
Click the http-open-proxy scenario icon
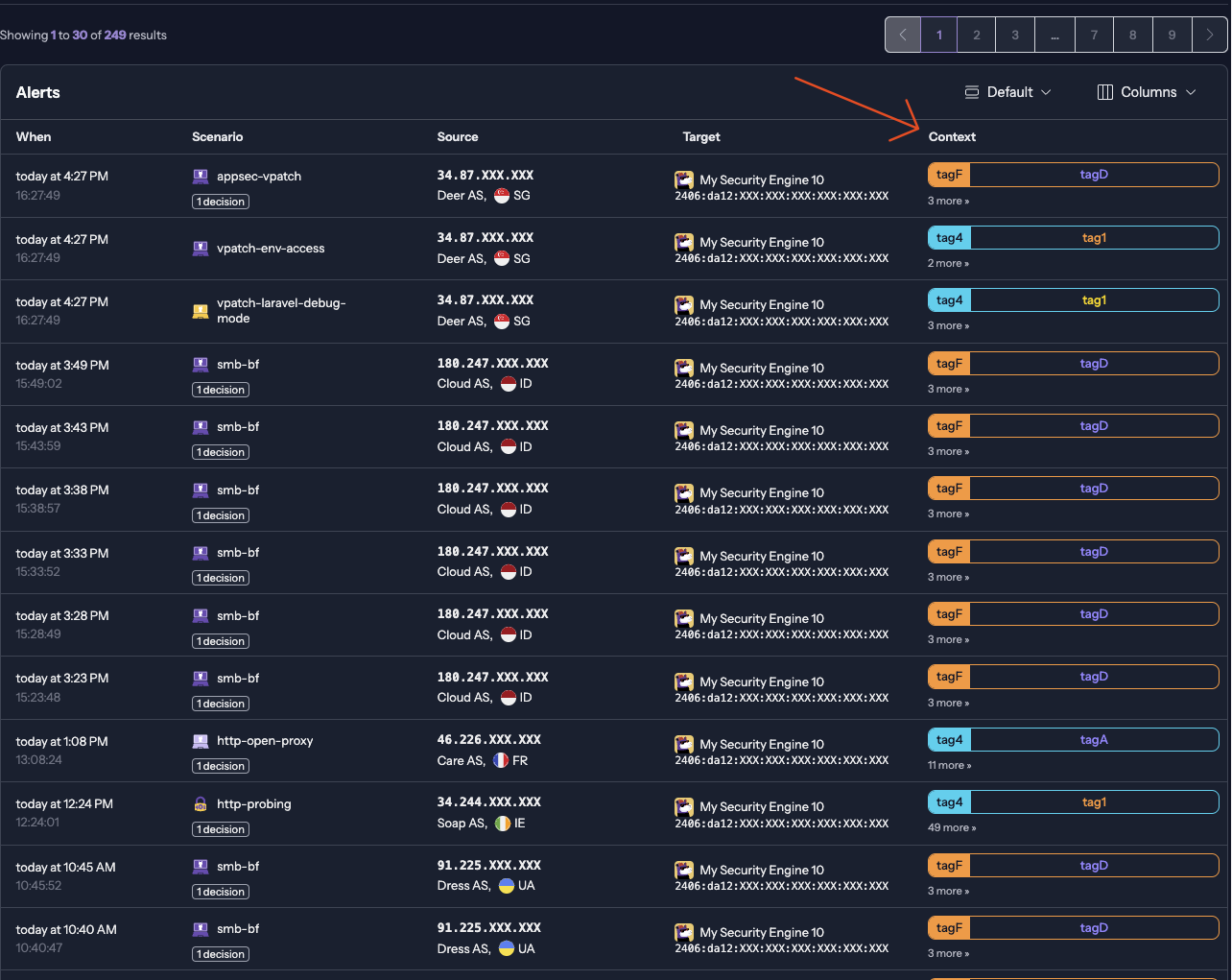point(201,741)
